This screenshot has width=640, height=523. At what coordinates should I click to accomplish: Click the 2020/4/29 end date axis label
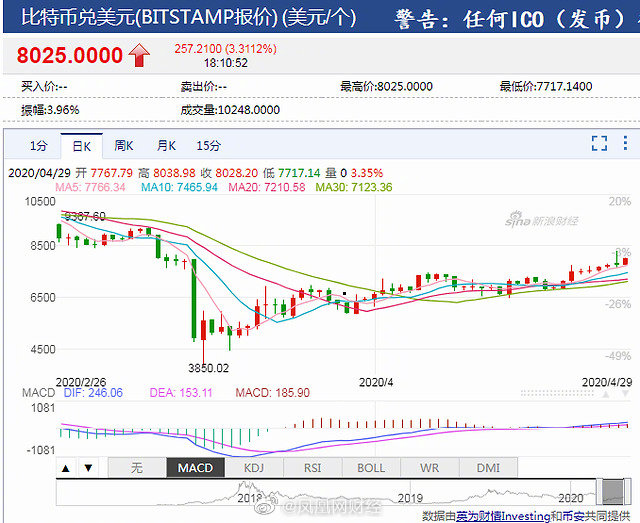(607, 383)
